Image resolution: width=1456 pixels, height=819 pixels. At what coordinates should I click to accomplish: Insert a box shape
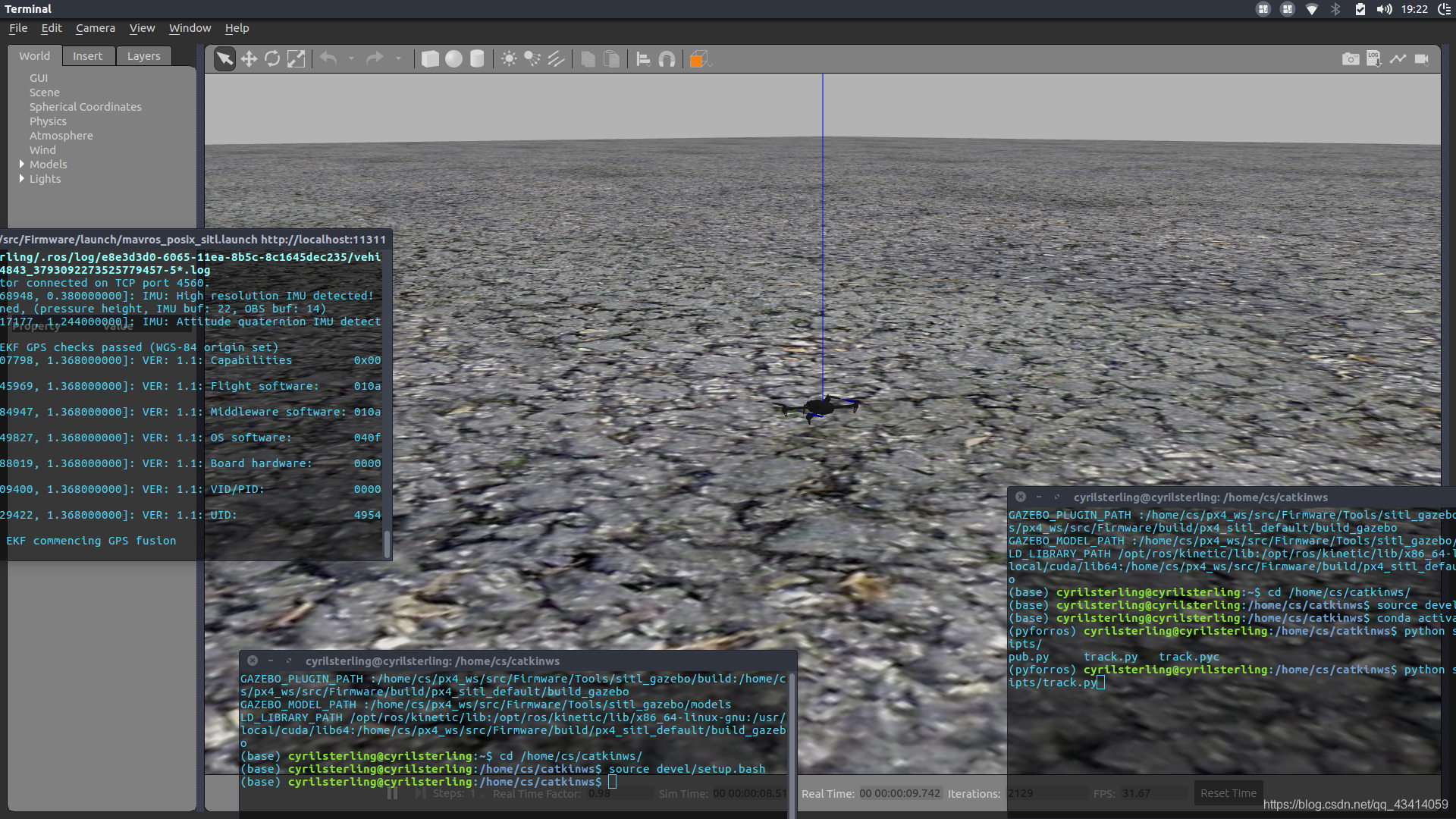click(430, 59)
